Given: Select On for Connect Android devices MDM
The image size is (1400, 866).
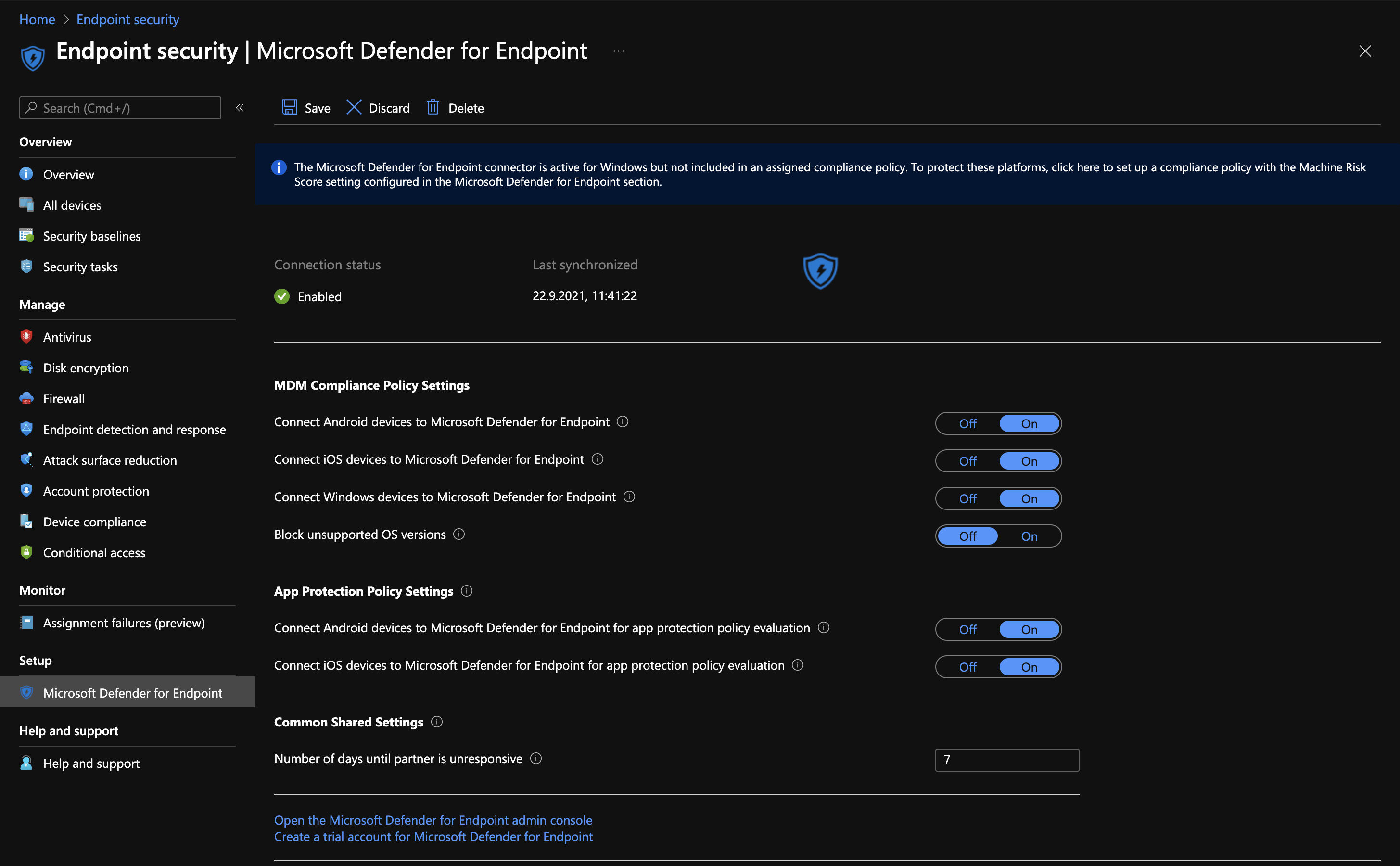Looking at the screenshot, I should 1029,424.
